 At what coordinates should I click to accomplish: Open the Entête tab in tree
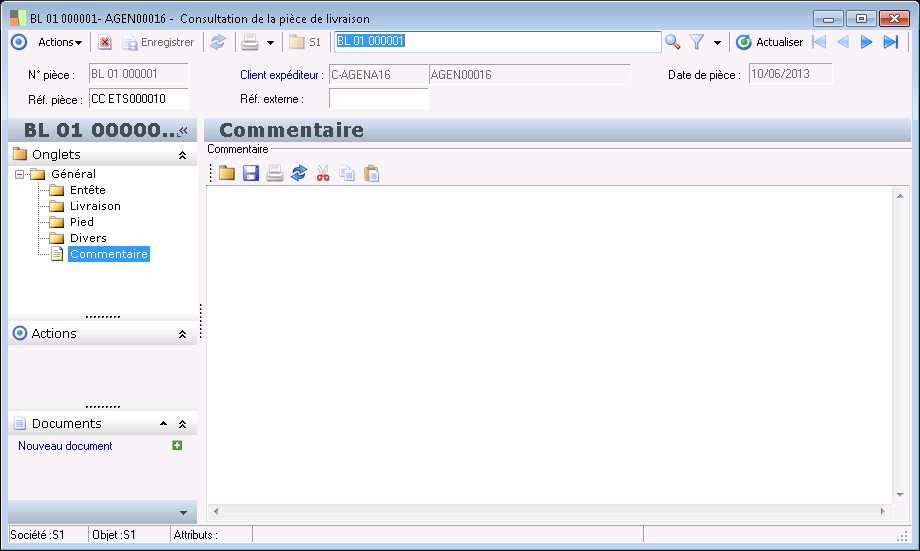(87, 190)
